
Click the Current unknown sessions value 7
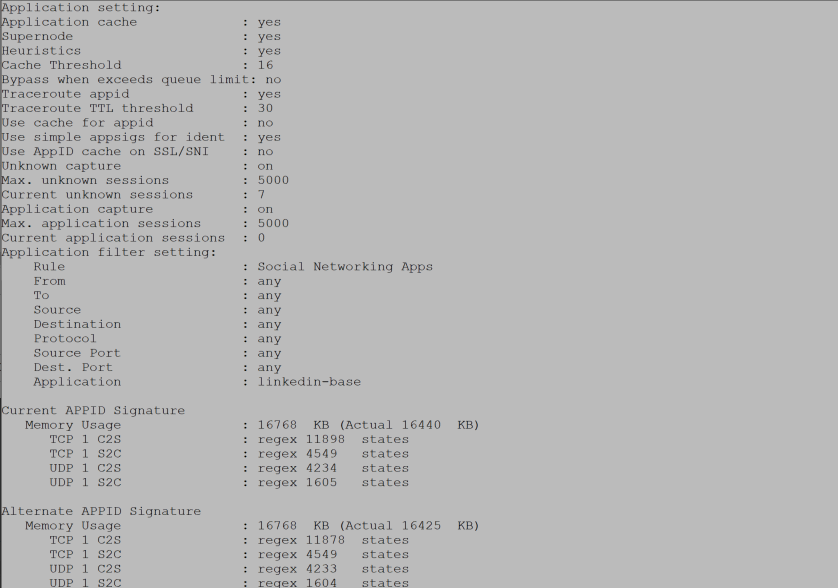click(261, 195)
